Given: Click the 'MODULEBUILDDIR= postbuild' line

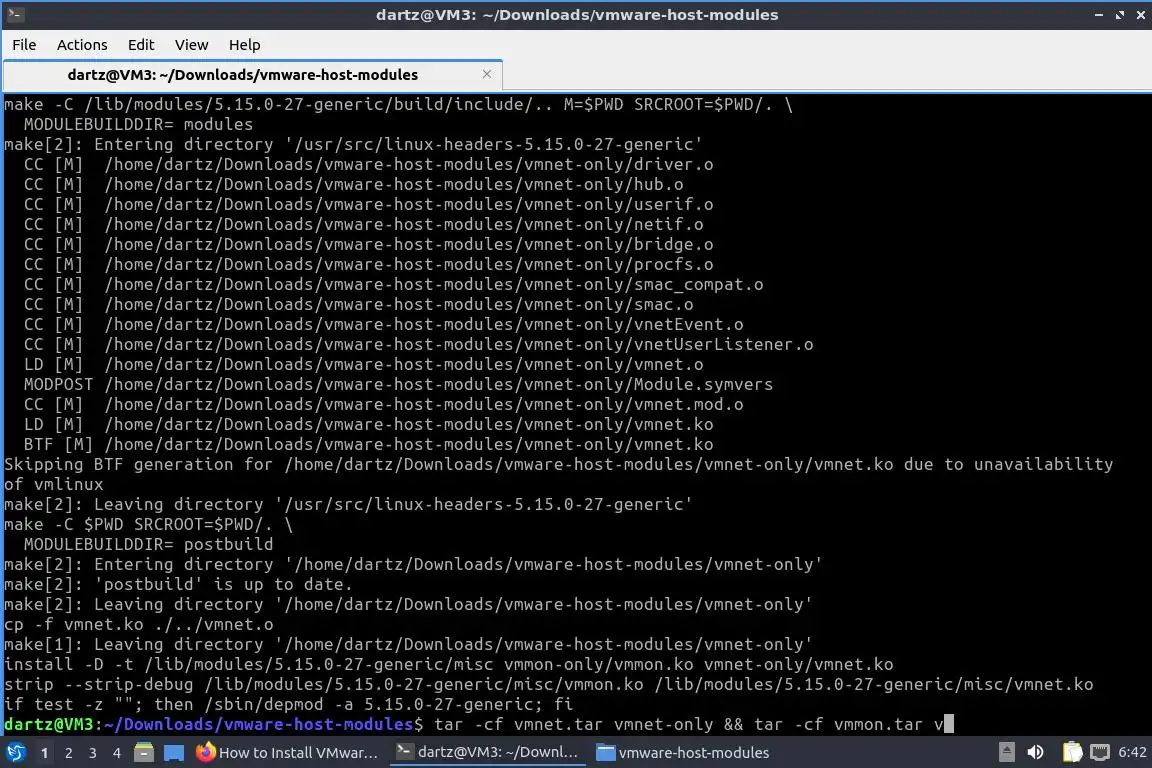Looking at the screenshot, I should (148, 545).
